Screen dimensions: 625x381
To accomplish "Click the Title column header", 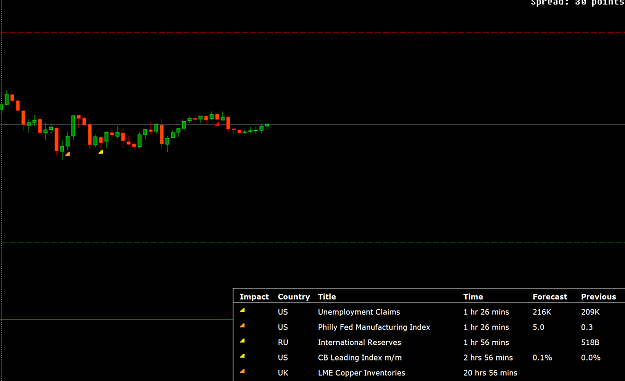I will 327,297.
